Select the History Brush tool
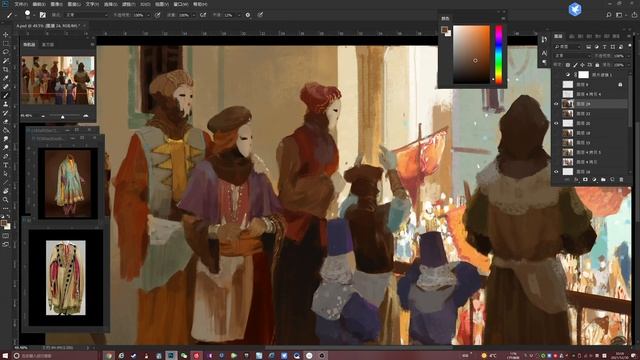640x360 pixels. point(6,113)
